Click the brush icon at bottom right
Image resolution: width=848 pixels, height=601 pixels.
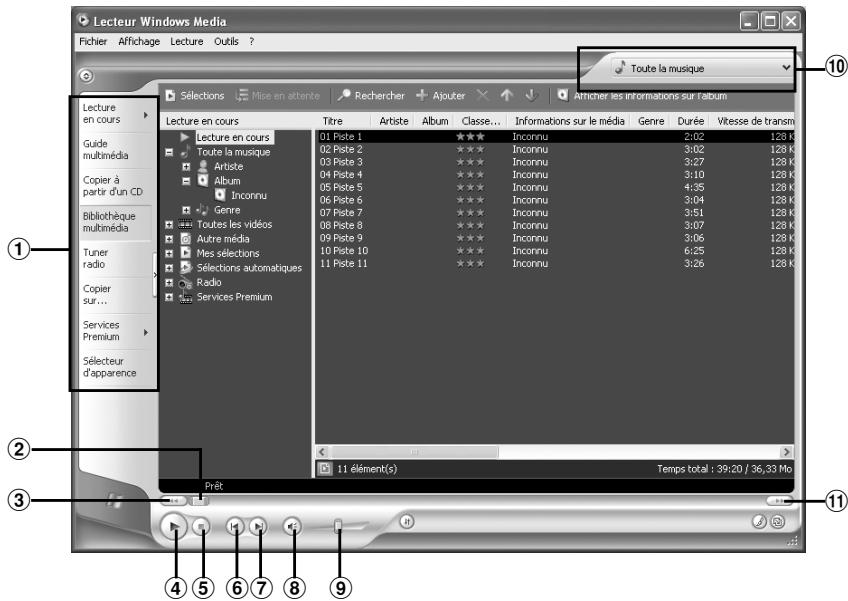[759, 521]
